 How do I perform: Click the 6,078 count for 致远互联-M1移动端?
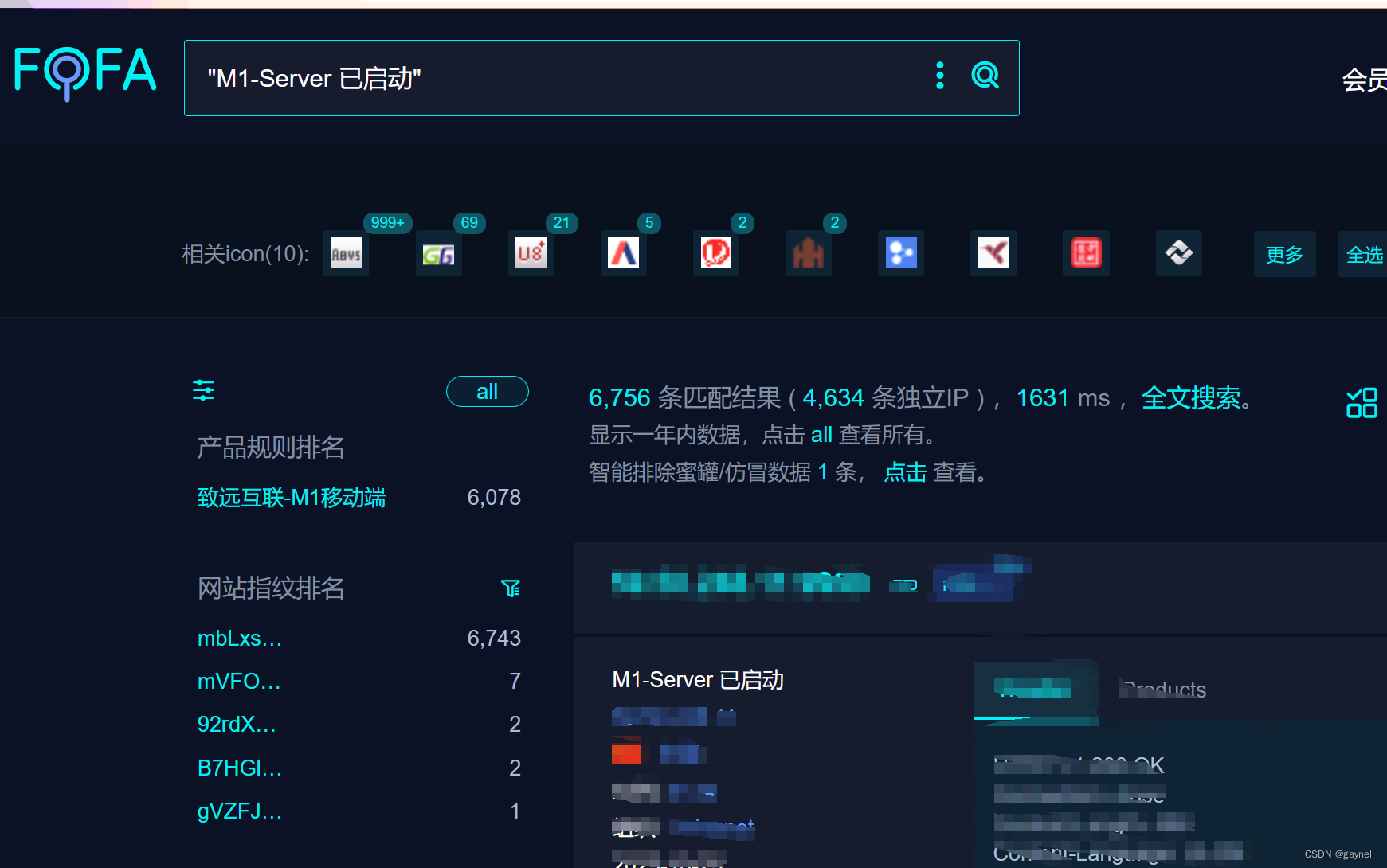[494, 498]
